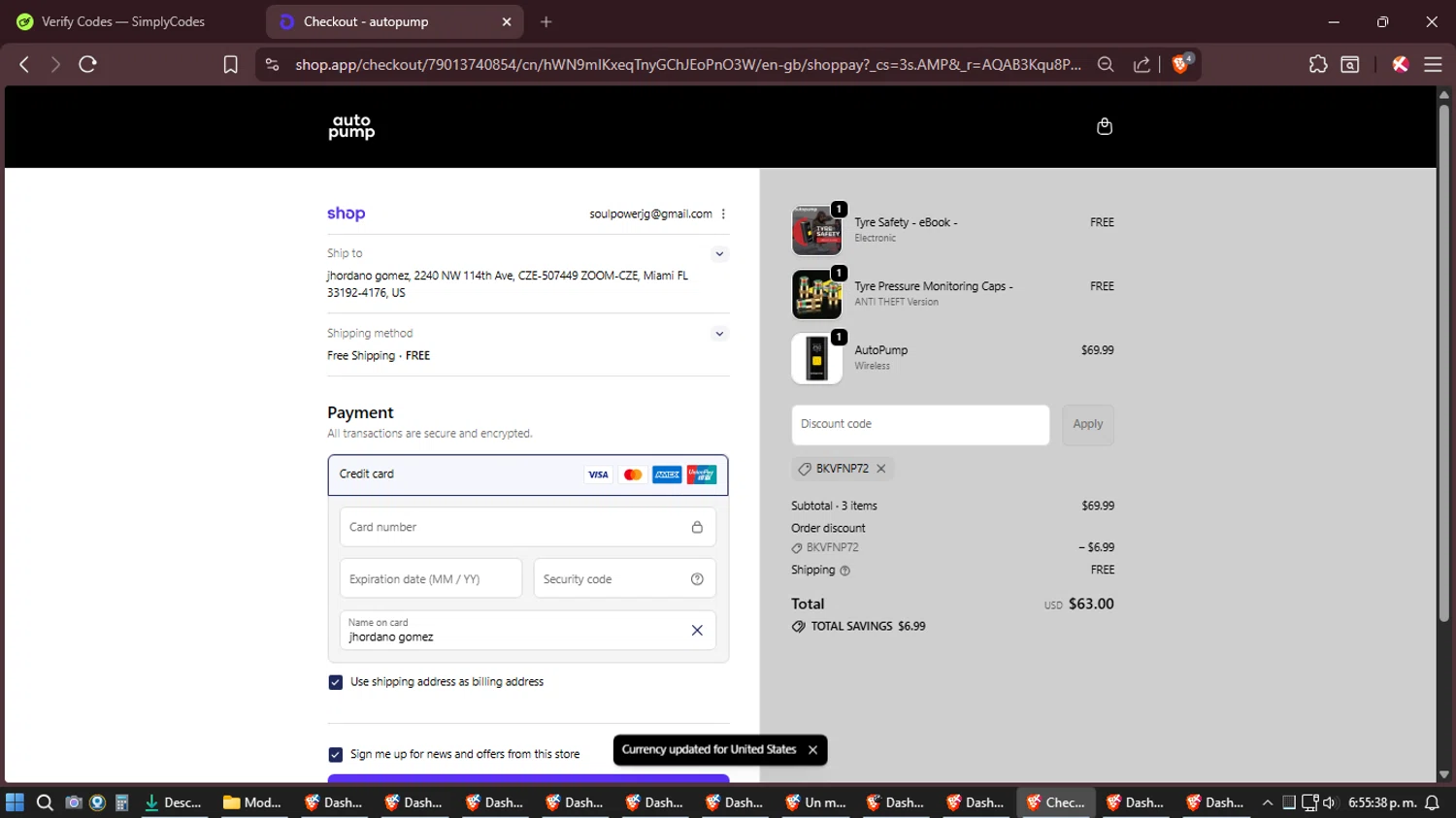1456x818 pixels.
Task: Click the Subtotal $69.99 value
Action: point(1098,506)
